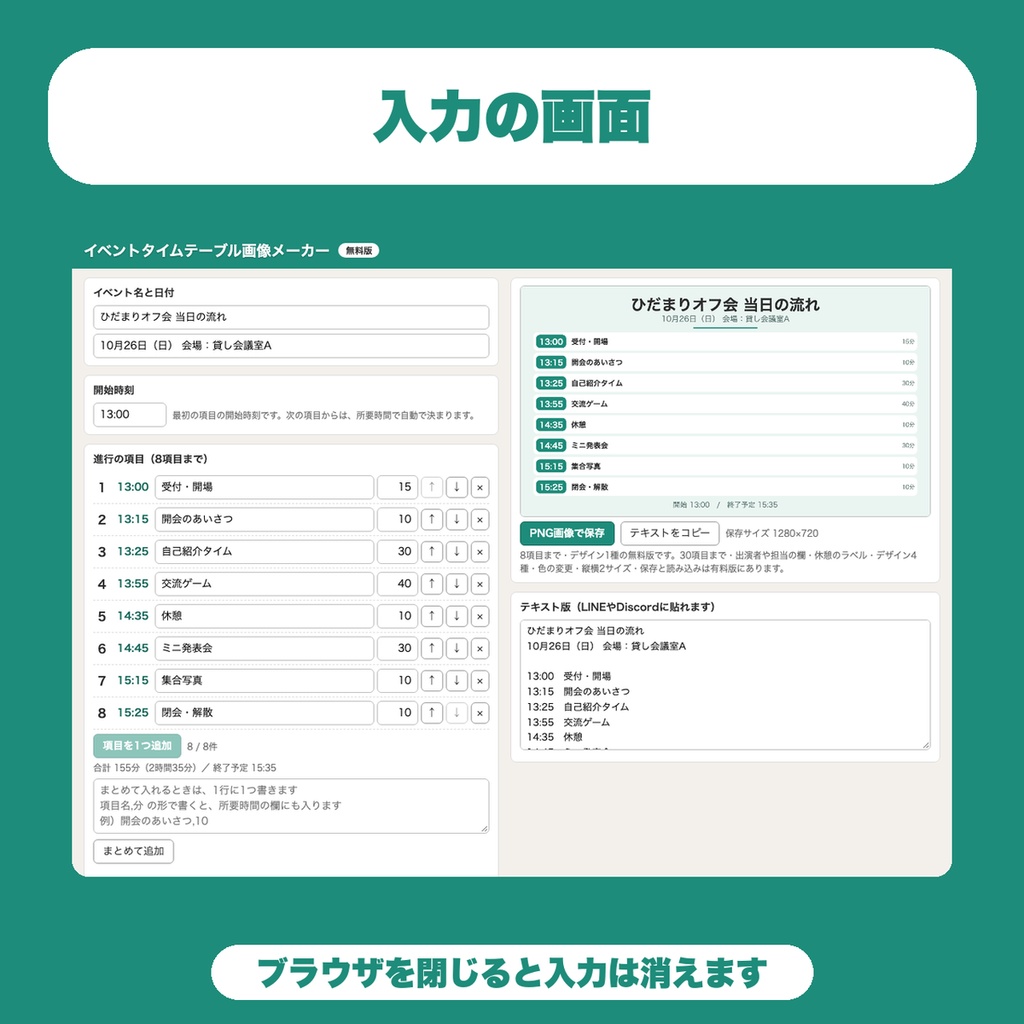Viewport: 1024px width, 1024px height.
Task: Edit duration 40 for 交流ゲーム
Action: 397,584
